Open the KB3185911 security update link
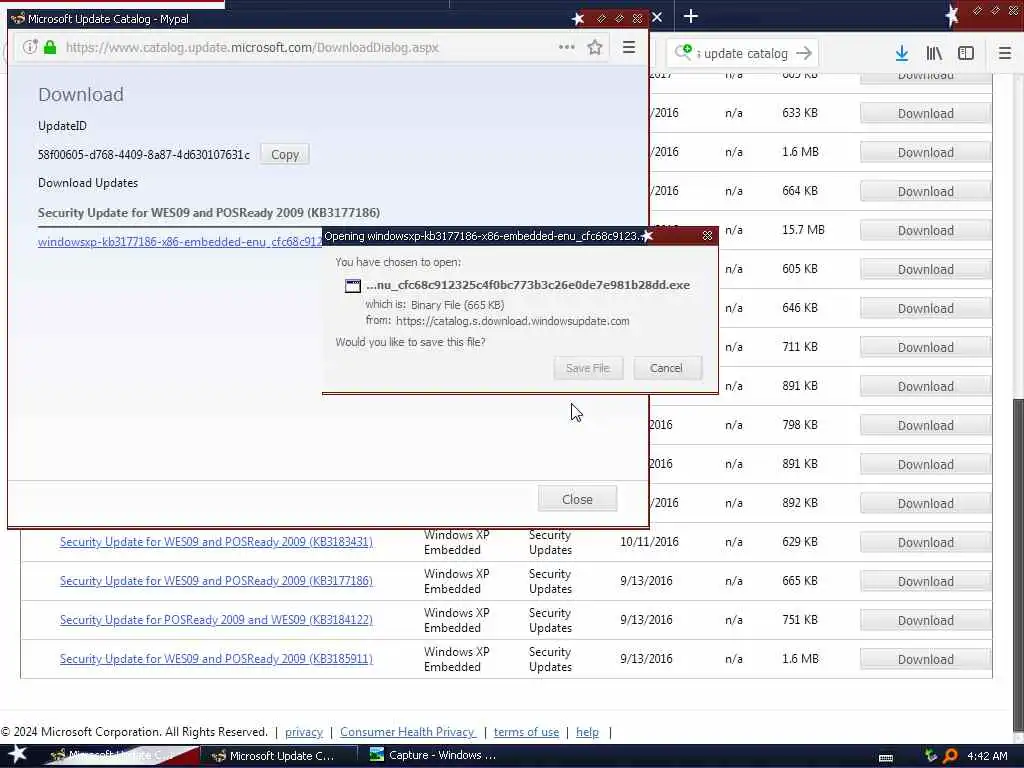 point(216,659)
